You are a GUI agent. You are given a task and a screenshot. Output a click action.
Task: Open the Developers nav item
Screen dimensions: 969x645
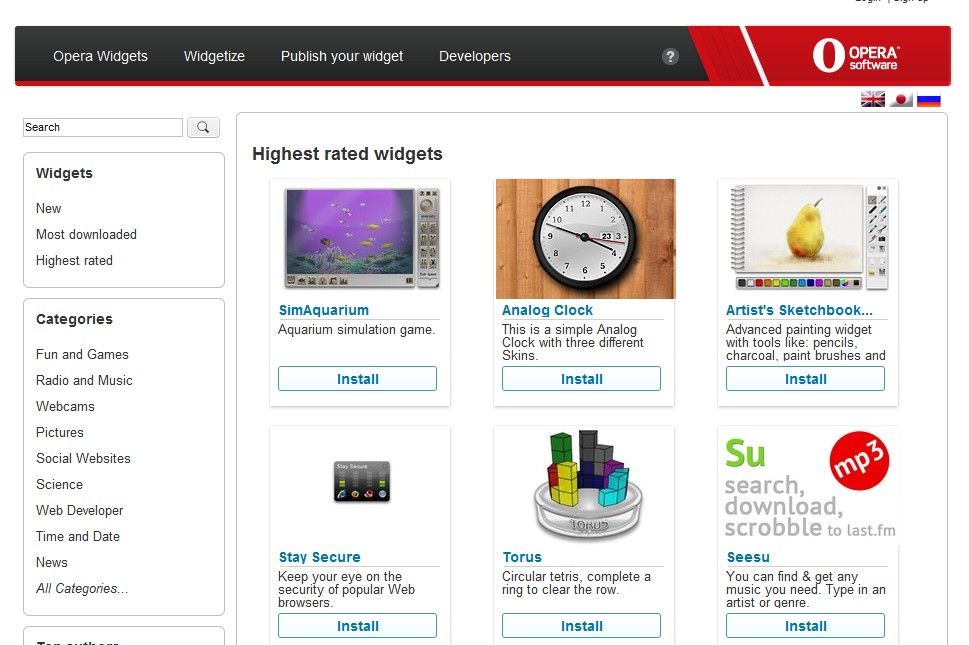pyautogui.click(x=475, y=56)
